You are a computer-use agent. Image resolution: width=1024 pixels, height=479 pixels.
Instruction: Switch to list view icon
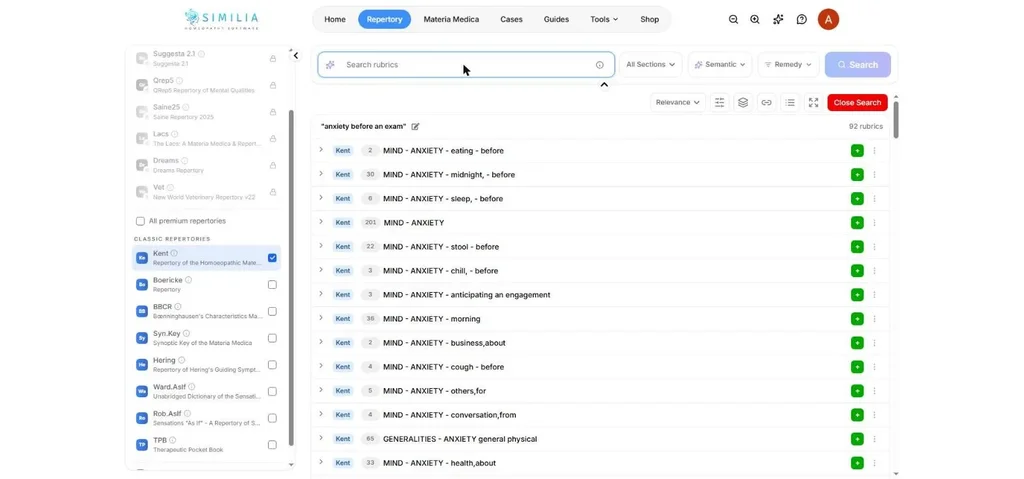coord(790,103)
